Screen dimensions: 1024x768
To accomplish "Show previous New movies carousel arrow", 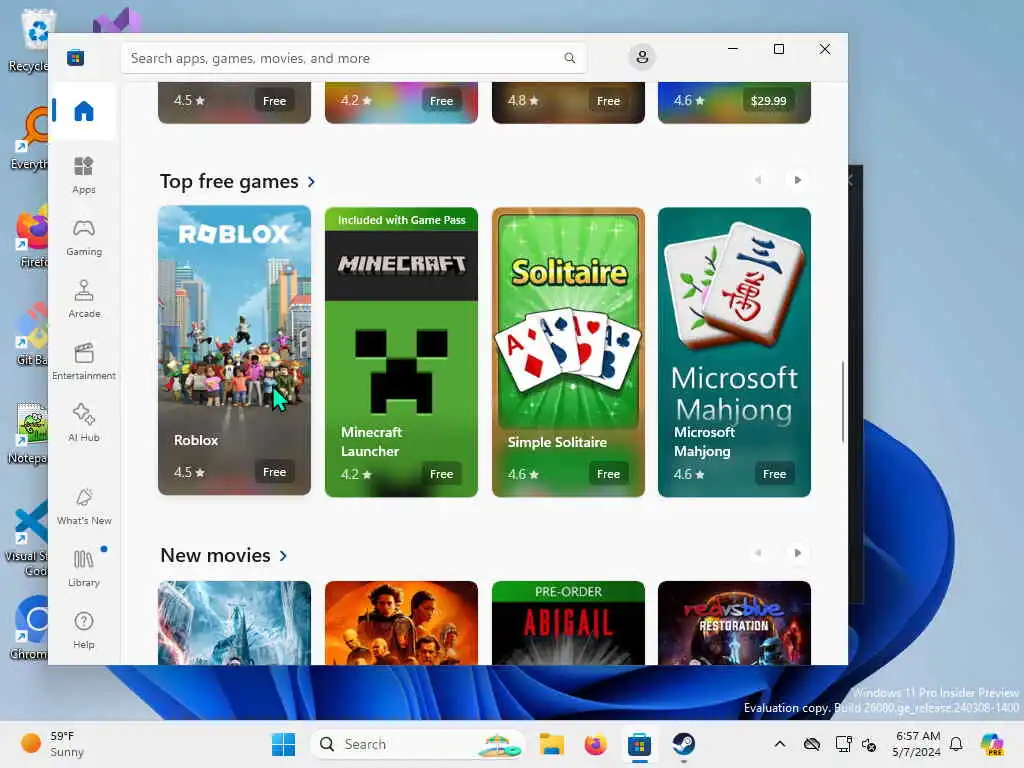I will tap(758, 553).
